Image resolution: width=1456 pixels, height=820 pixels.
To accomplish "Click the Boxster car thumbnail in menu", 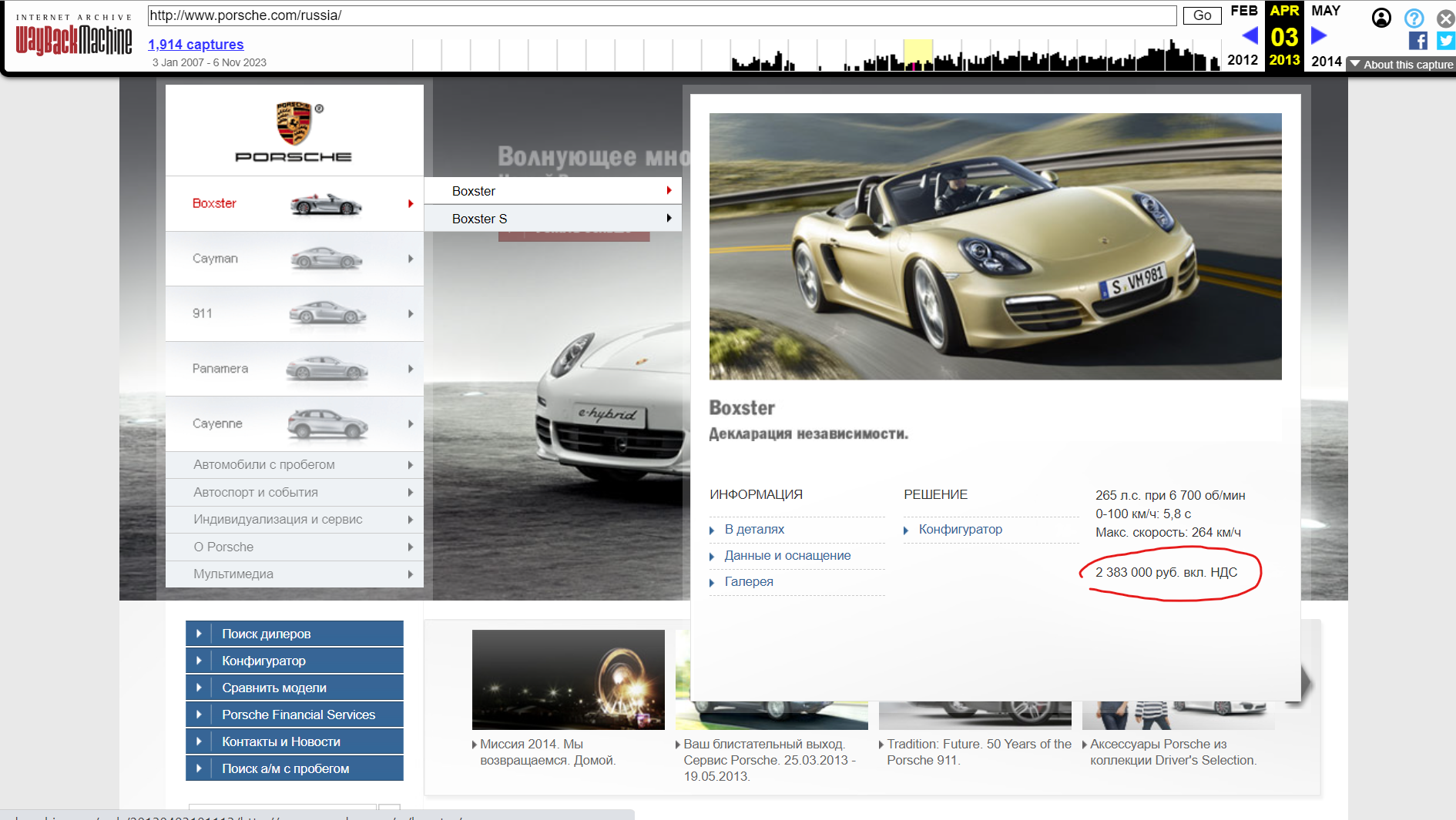I will click(x=326, y=204).
